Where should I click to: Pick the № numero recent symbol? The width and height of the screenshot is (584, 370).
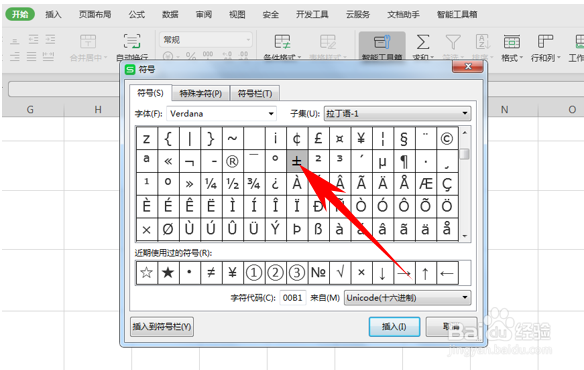[x=318, y=273]
